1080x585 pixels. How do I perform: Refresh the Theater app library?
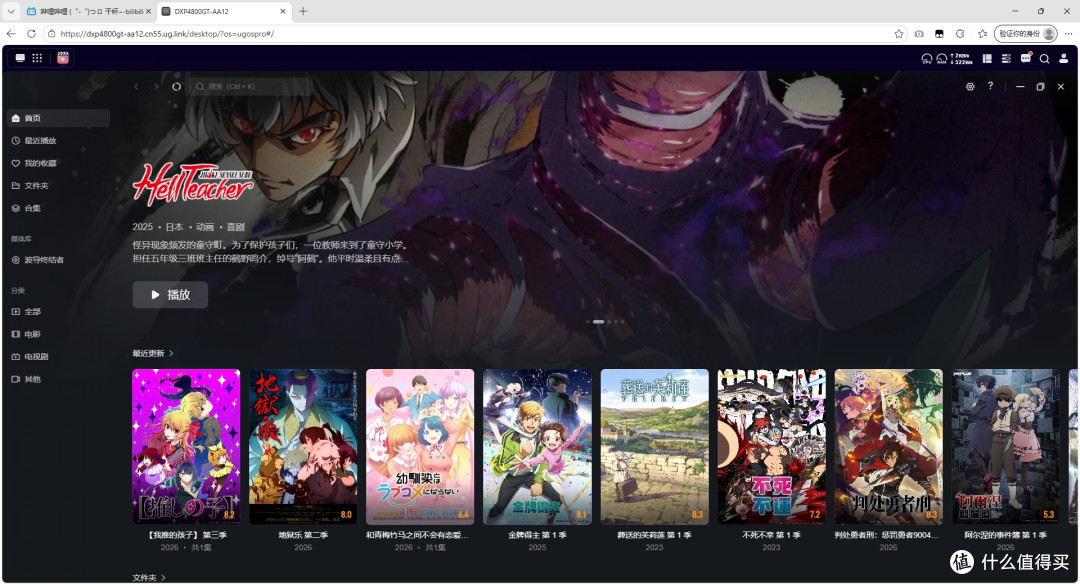(x=176, y=87)
